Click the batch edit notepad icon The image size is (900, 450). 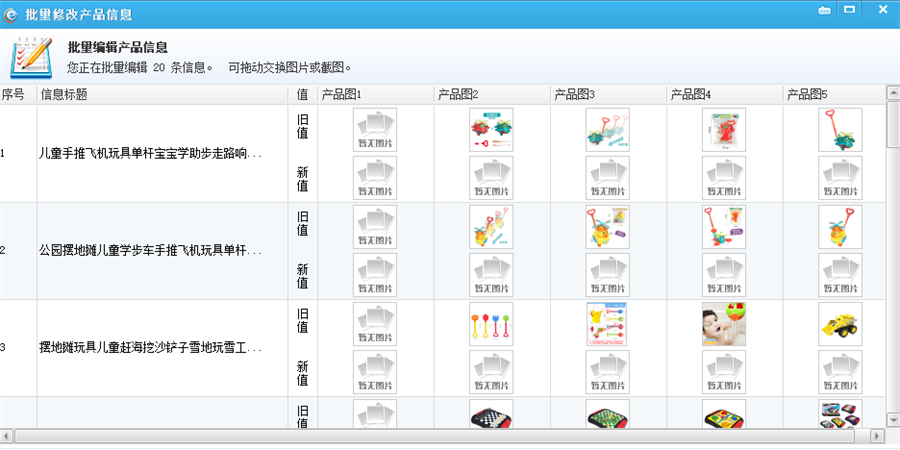point(31,58)
